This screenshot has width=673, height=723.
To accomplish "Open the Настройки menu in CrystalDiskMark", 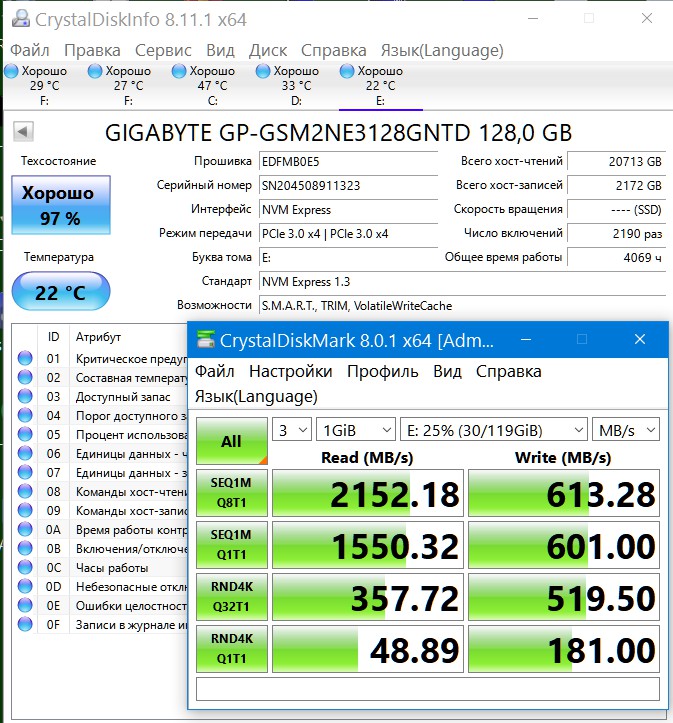I will click(x=290, y=371).
